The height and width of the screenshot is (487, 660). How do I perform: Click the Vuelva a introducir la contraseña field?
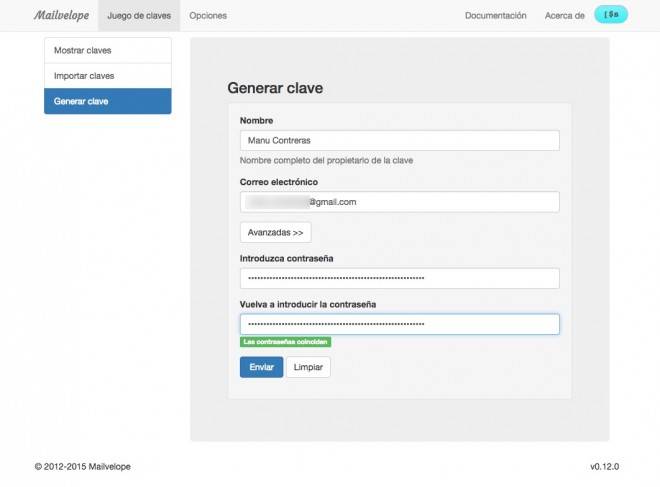click(399, 324)
